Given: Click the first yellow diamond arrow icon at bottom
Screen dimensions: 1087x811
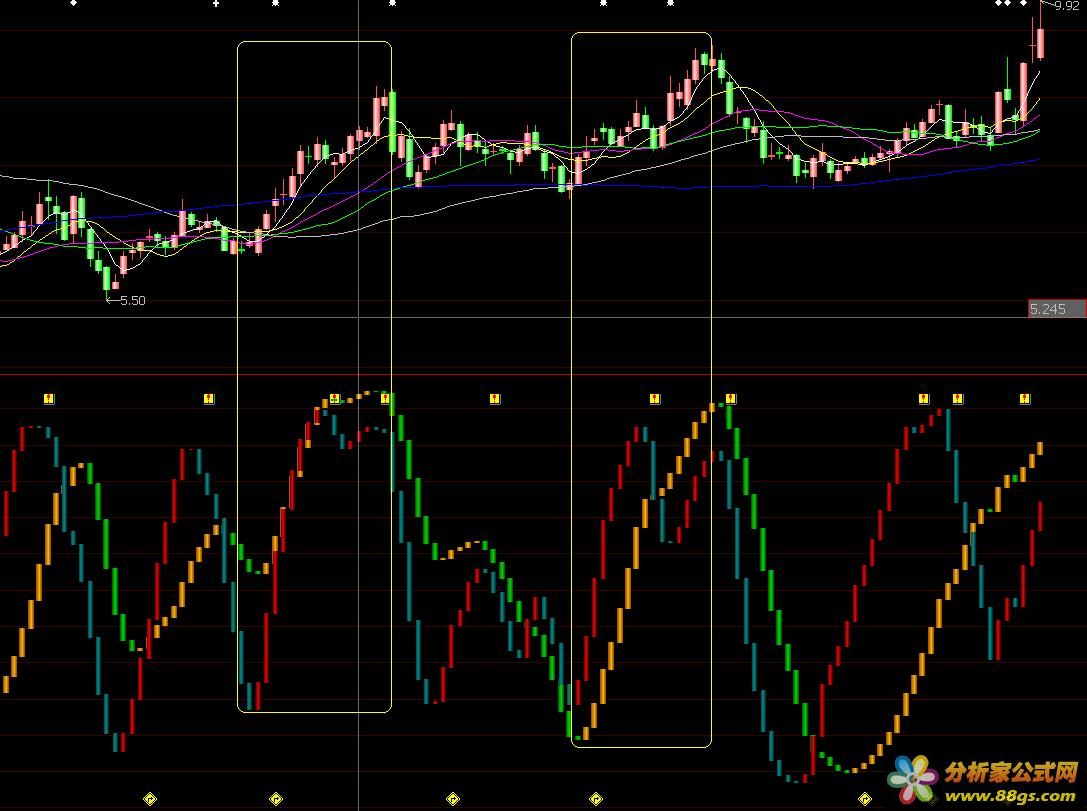Looking at the screenshot, I should [x=150, y=799].
